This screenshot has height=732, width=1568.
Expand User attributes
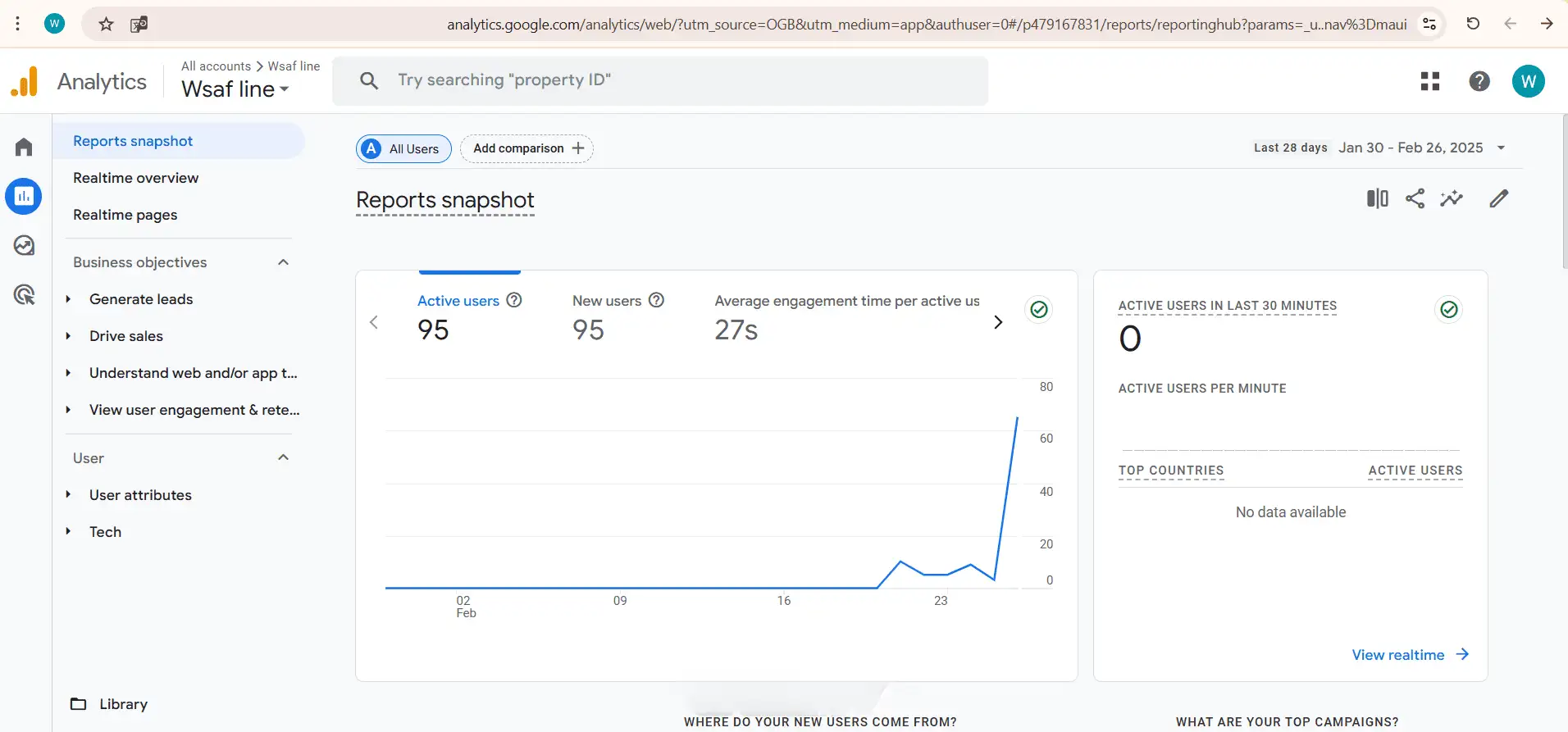pyautogui.click(x=68, y=495)
